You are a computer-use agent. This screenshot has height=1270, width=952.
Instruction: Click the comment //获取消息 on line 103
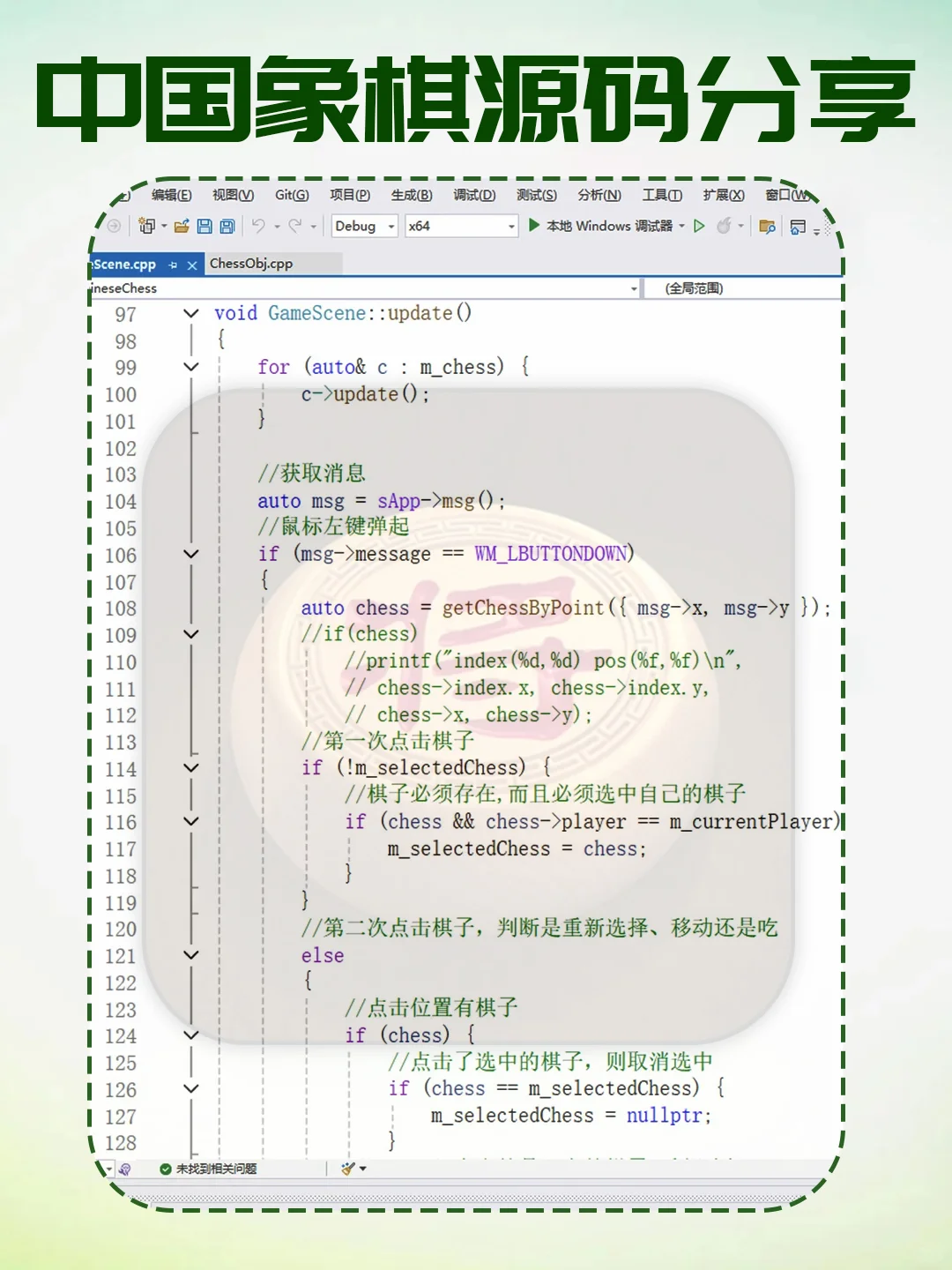click(311, 474)
